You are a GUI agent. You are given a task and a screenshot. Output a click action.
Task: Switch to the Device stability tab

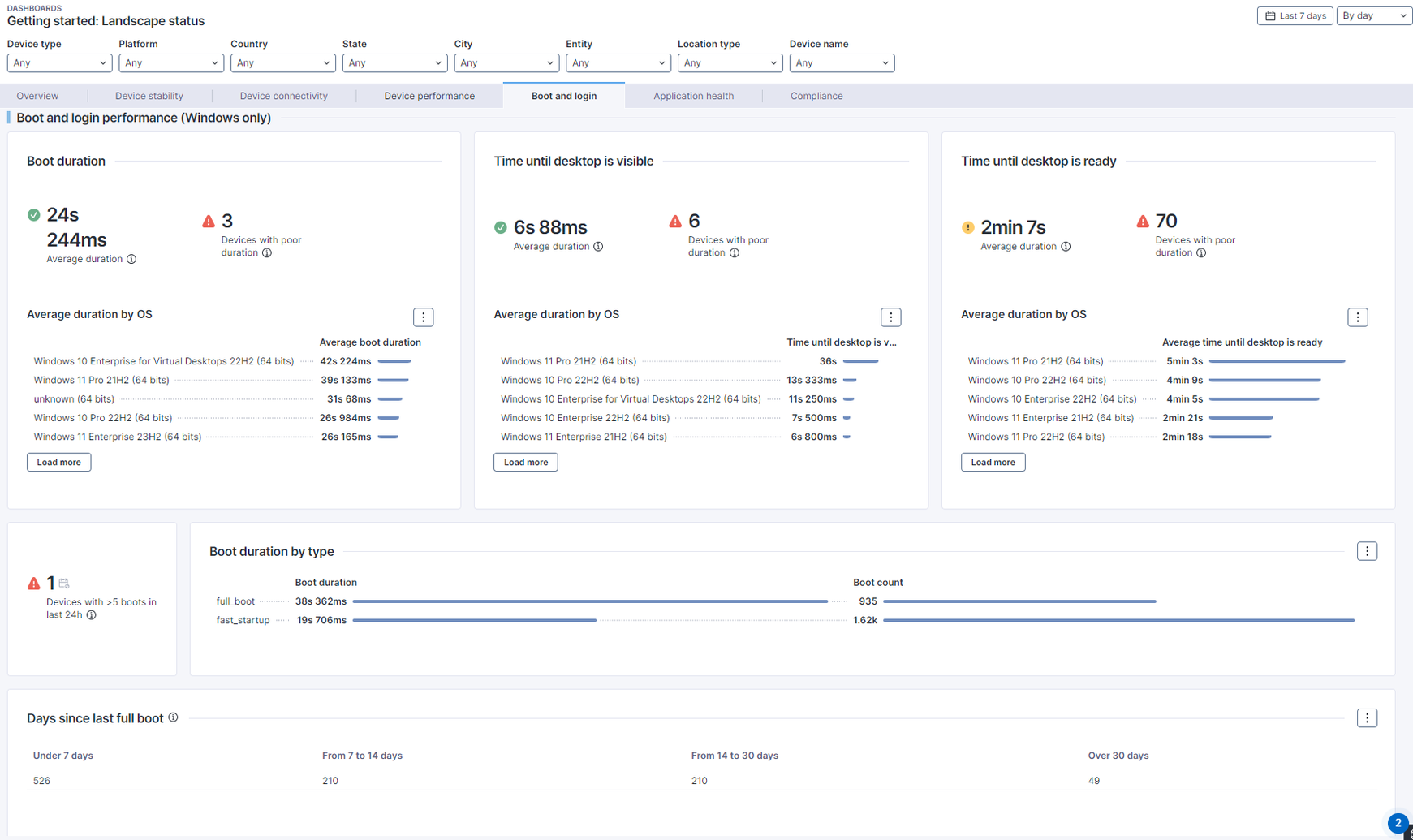click(x=149, y=96)
